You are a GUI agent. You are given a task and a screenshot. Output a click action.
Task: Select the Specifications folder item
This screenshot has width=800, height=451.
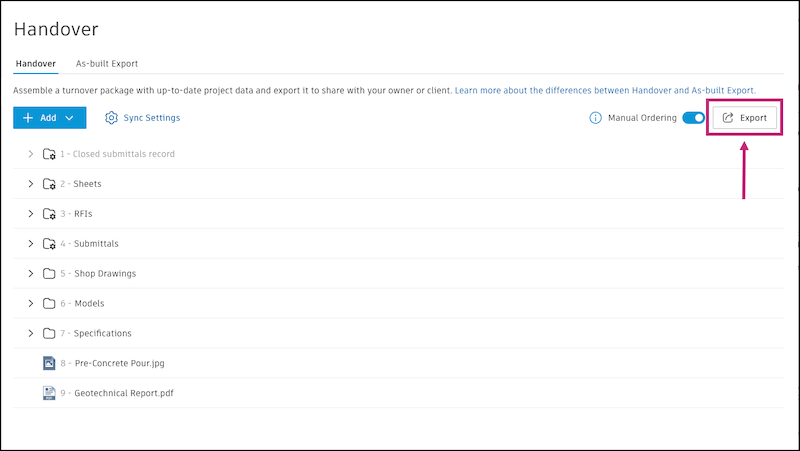pos(102,333)
